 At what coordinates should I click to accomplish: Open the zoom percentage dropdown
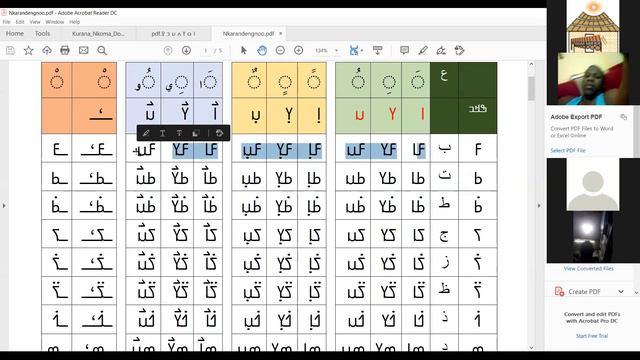point(336,51)
